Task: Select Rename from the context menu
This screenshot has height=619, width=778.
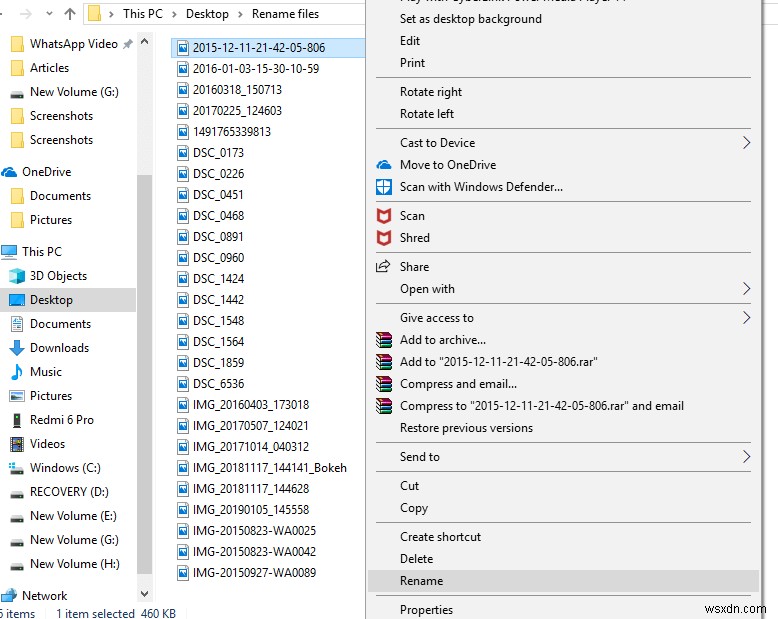Action: click(x=563, y=581)
